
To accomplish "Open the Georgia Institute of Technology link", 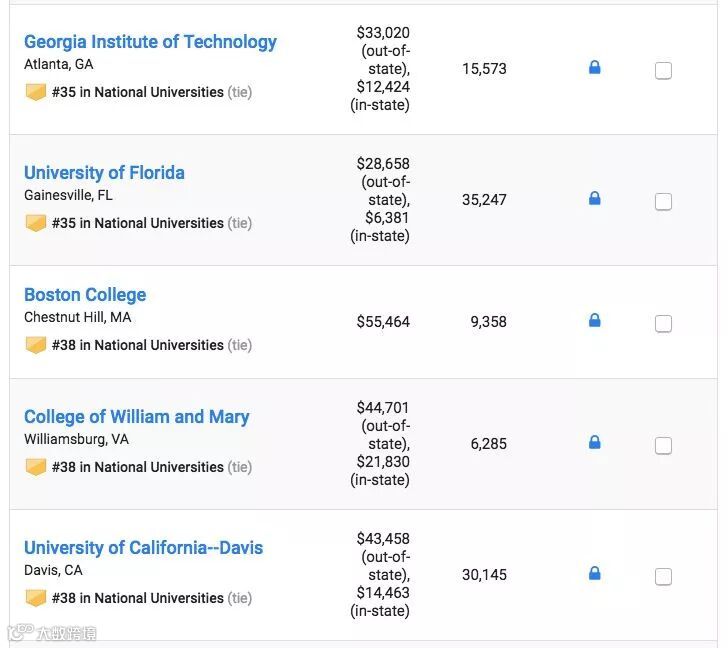I will (x=150, y=42).
